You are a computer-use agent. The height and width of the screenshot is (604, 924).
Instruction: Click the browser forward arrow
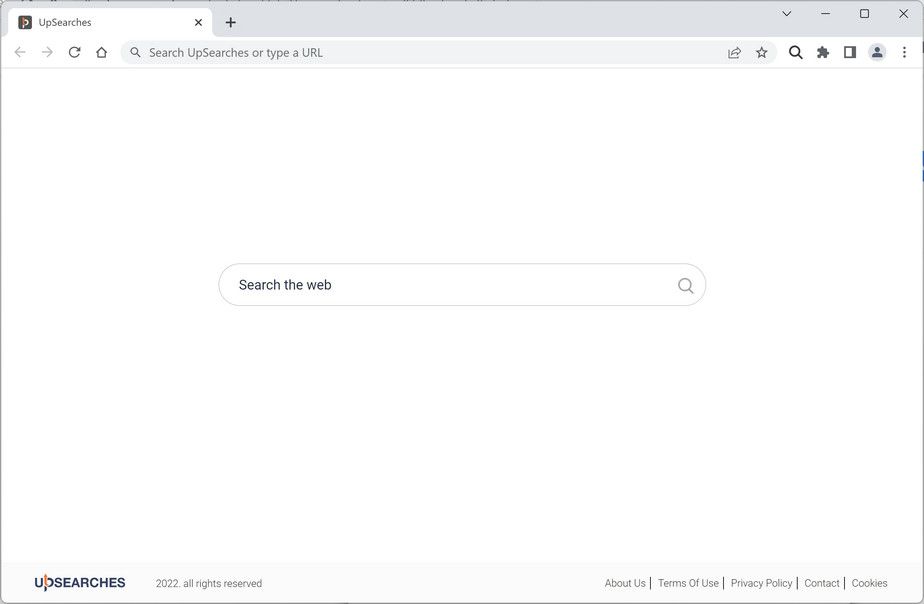coord(47,52)
